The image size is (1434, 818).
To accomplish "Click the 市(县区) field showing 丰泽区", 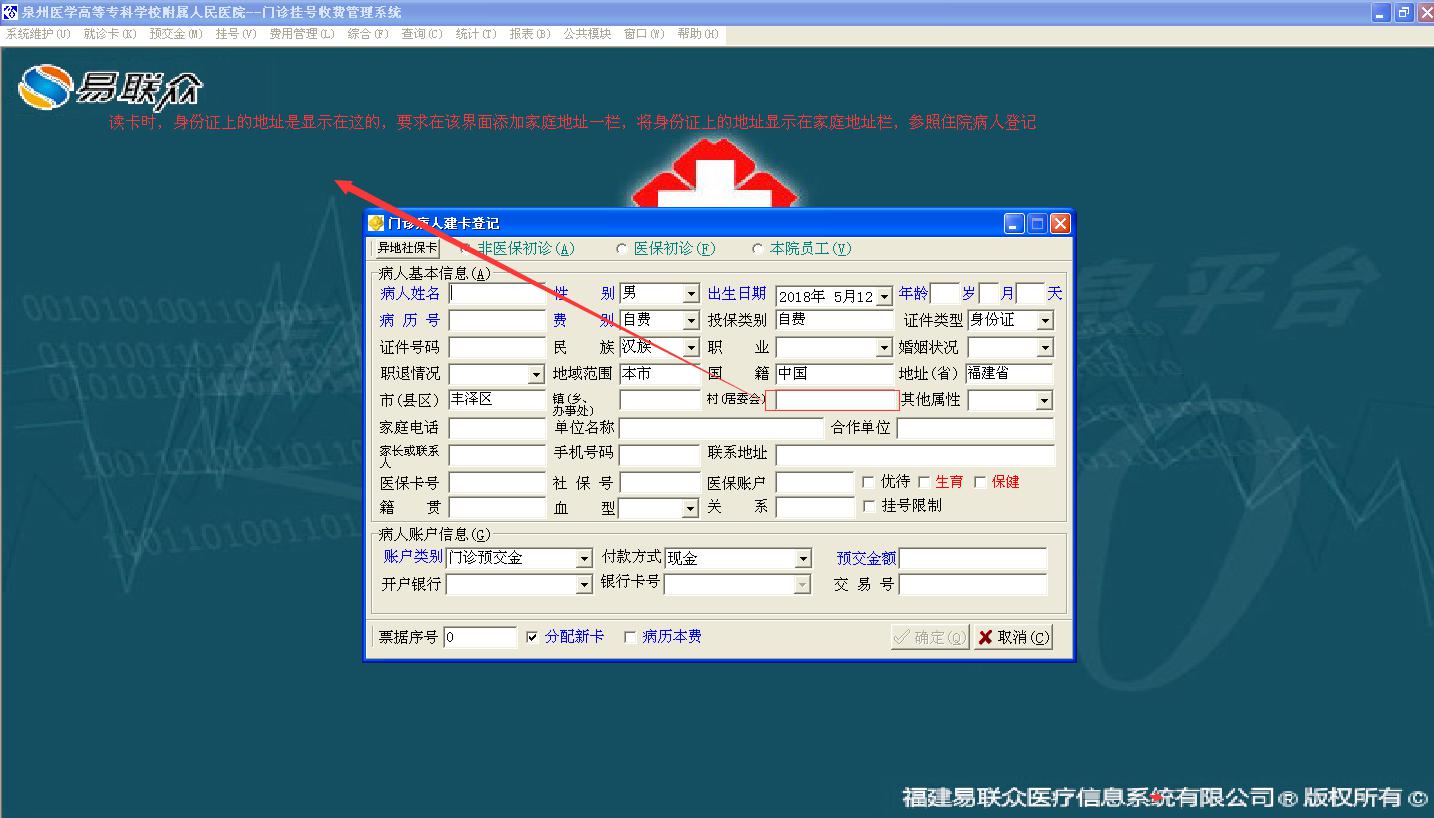I will [x=497, y=400].
